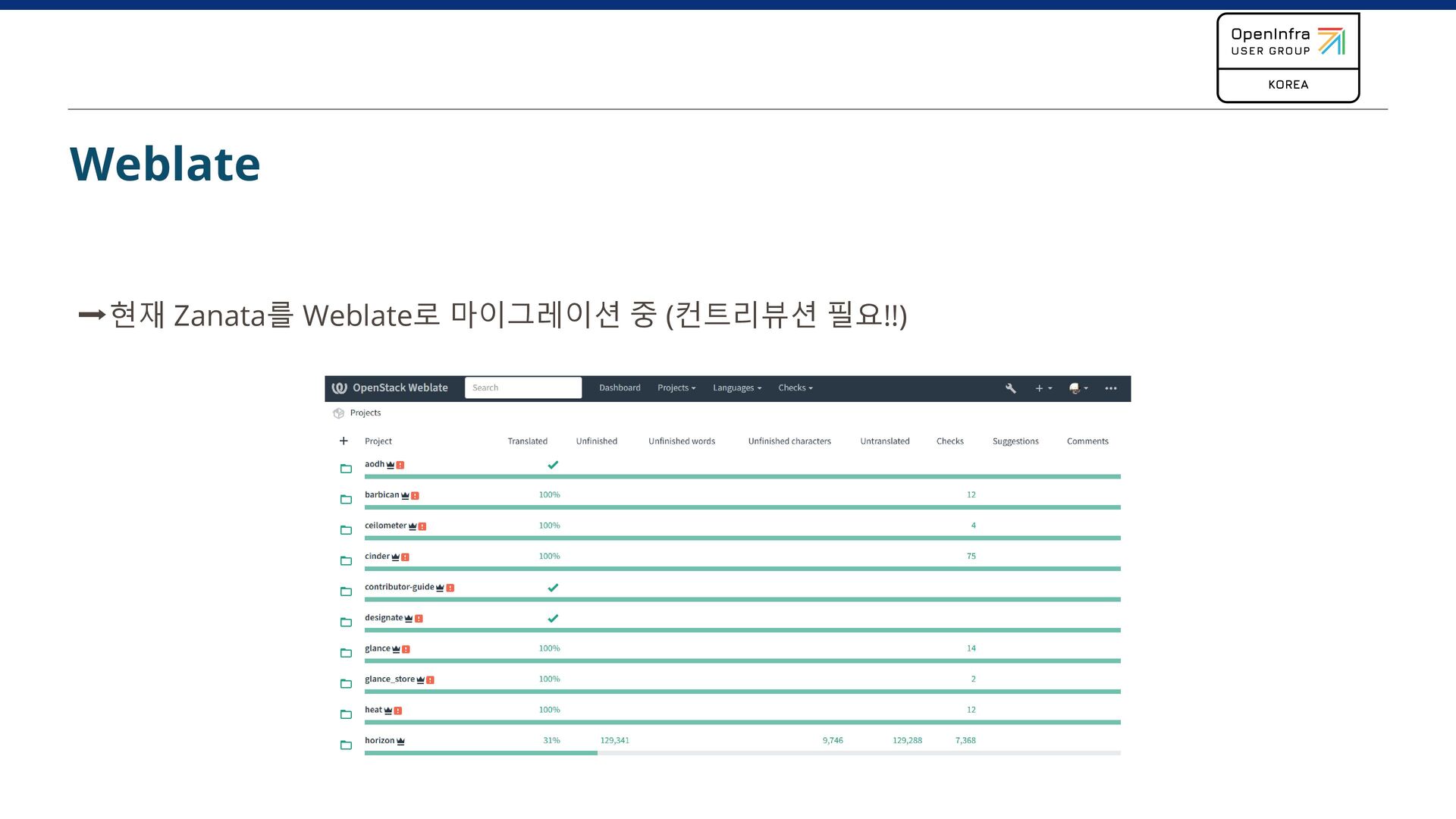This screenshot has width=1456, height=819.
Task: Click the aodh translation progress bar
Action: click(x=742, y=477)
